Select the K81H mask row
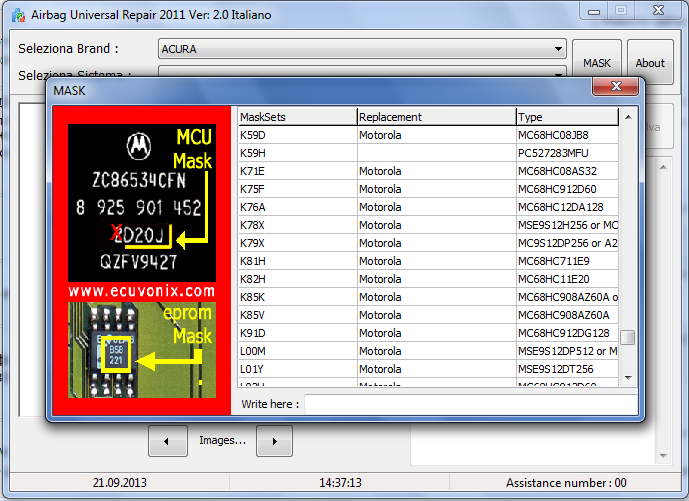 tap(428, 261)
